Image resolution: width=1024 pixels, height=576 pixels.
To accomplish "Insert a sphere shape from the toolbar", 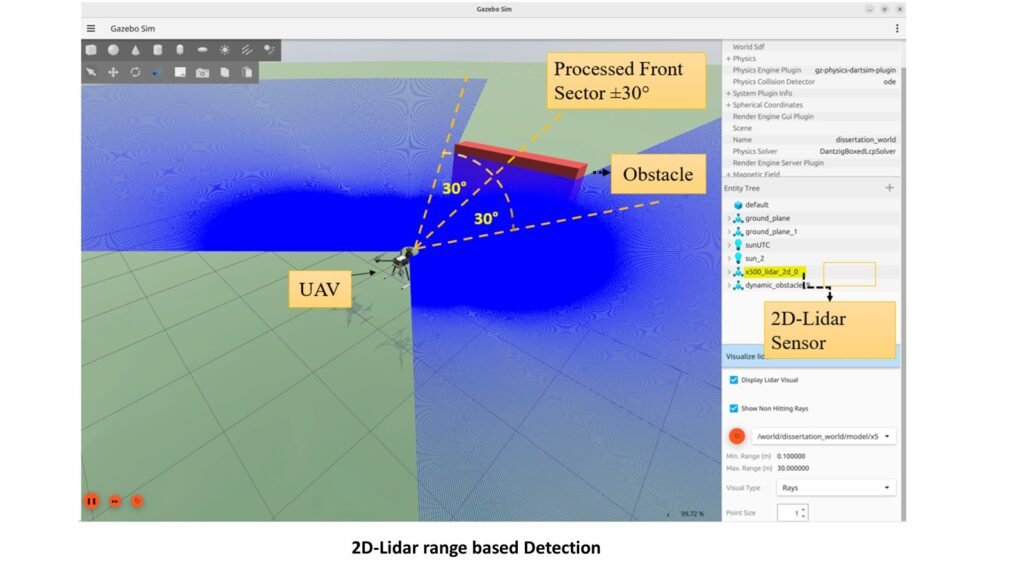I will pos(114,50).
